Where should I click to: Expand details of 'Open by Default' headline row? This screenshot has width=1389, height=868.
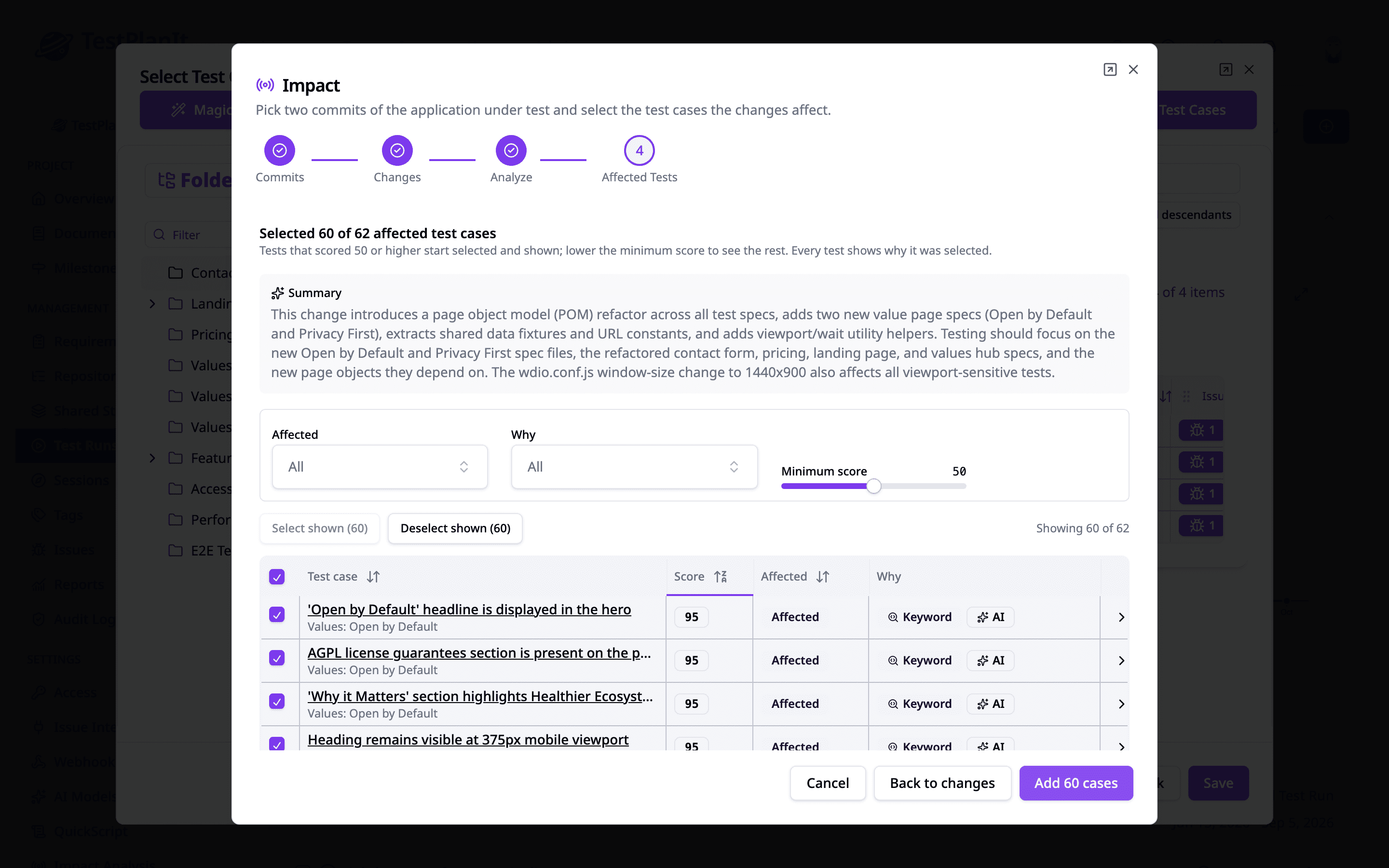click(x=1121, y=617)
